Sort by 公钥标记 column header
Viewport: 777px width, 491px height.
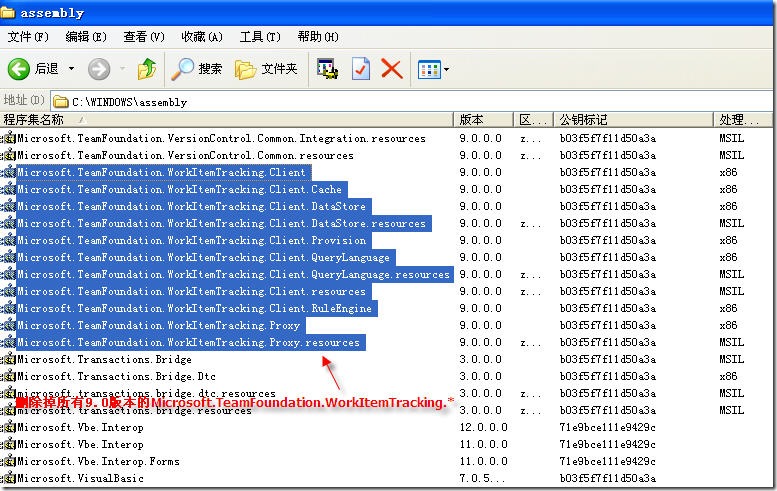[x=633, y=119]
